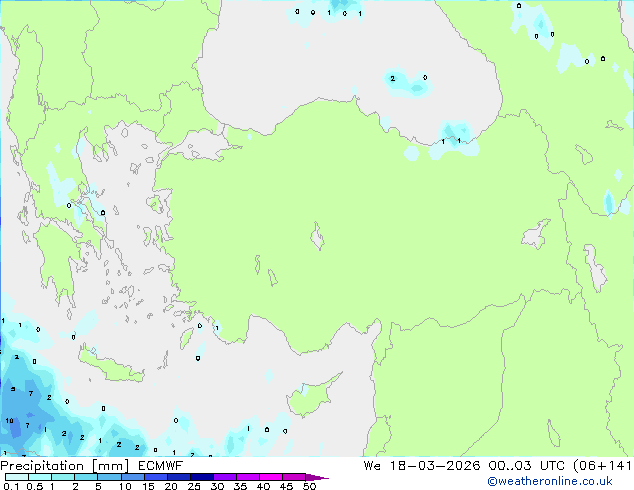The image size is (634, 490).
Task: Select the 5–10 mm legend color
Action: (x=109, y=477)
